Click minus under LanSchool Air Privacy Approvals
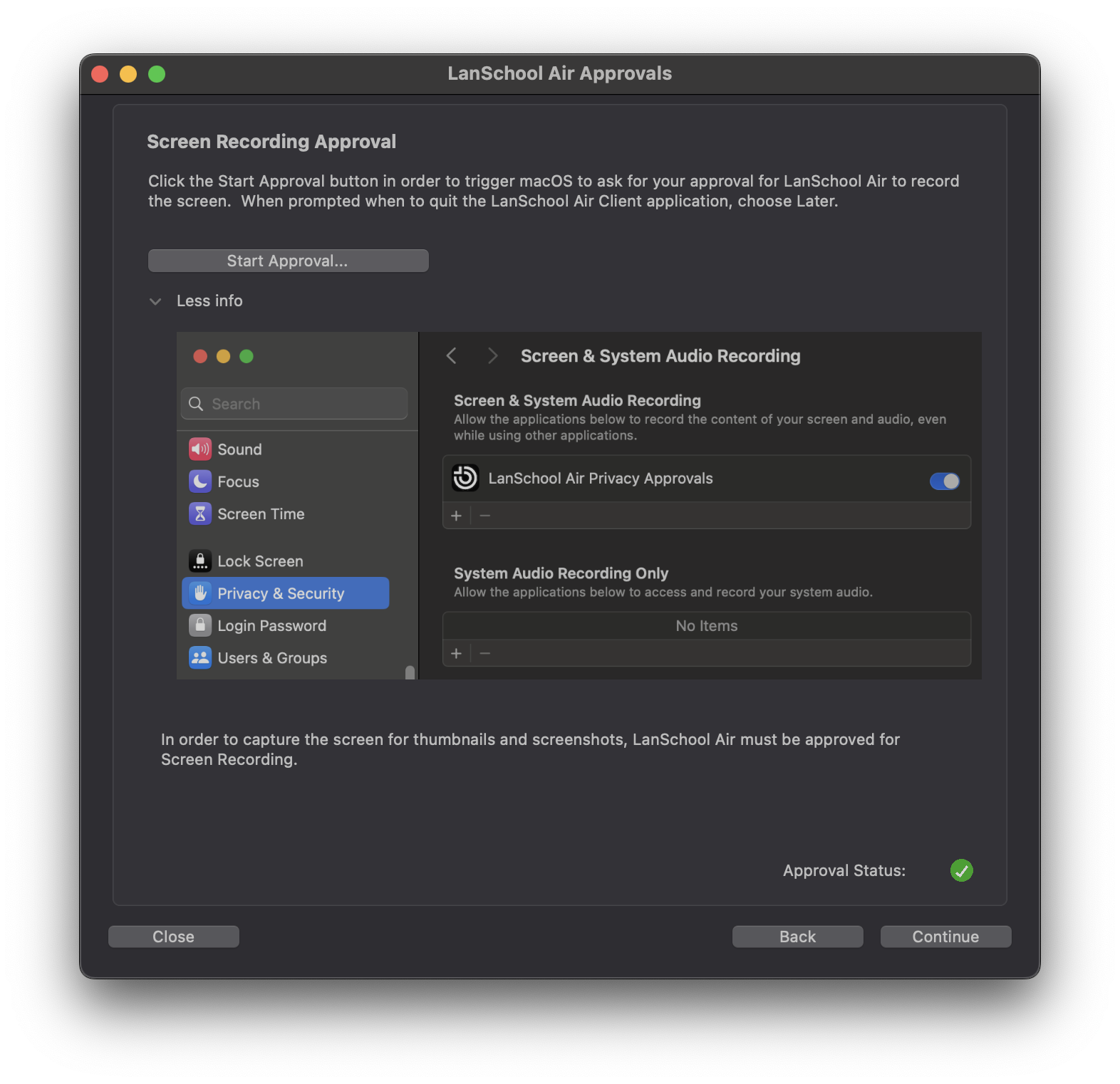 485,516
